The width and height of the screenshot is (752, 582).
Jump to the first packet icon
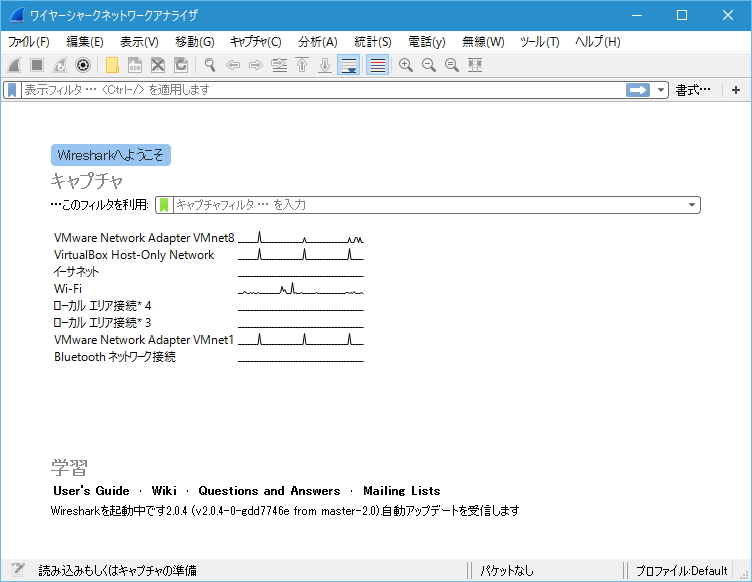(x=302, y=65)
